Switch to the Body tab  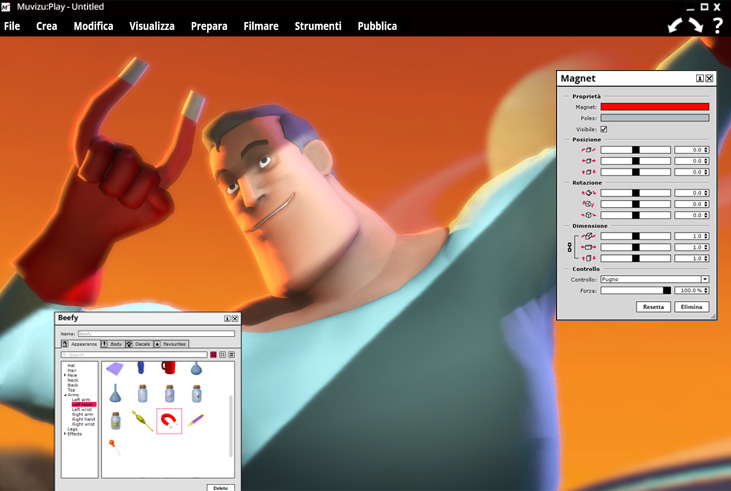point(112,344)
